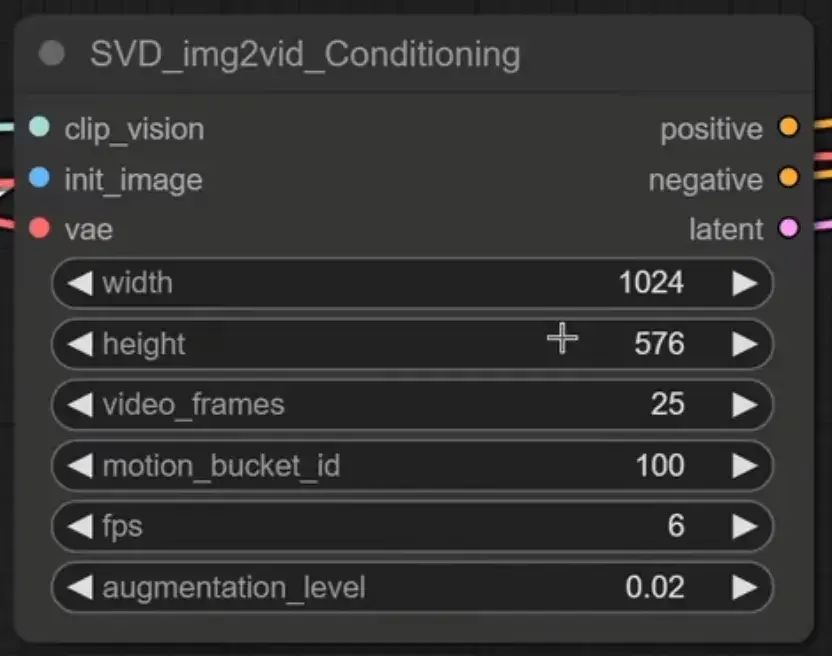This screenshot has height=656, width=832.
Task: Decrease fps with the left arrow
Action: [80, 526]
